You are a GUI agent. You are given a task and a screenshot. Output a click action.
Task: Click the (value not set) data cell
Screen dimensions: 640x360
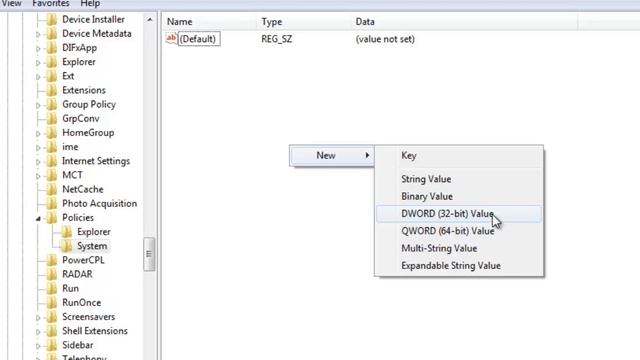coord(385,39)
